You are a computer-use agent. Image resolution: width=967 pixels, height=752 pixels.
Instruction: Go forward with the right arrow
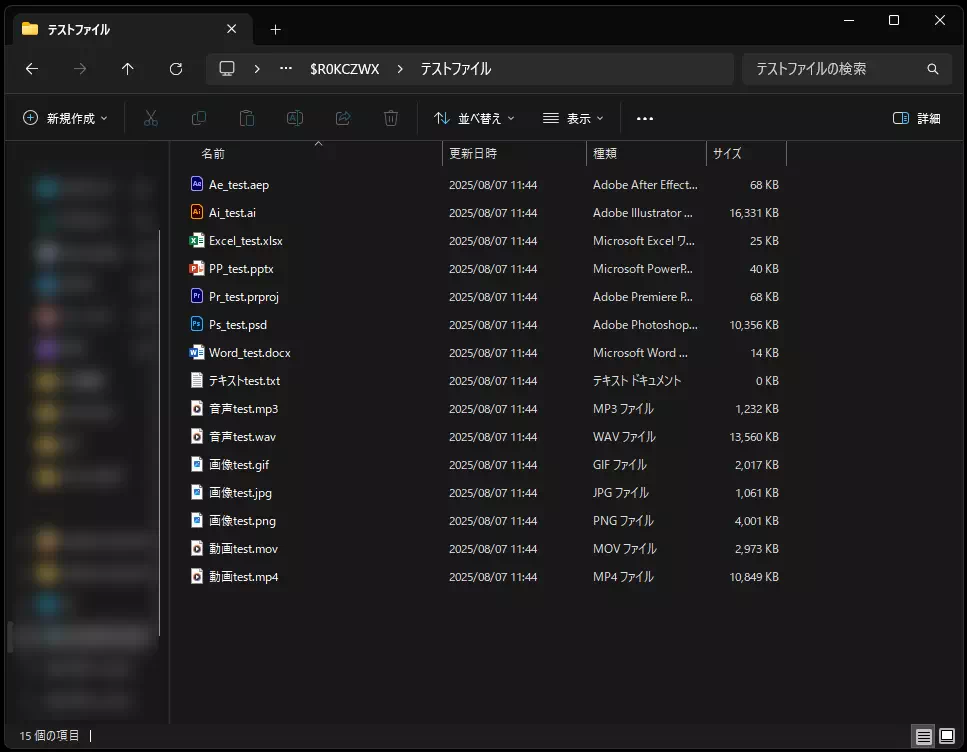click(80, 68)
